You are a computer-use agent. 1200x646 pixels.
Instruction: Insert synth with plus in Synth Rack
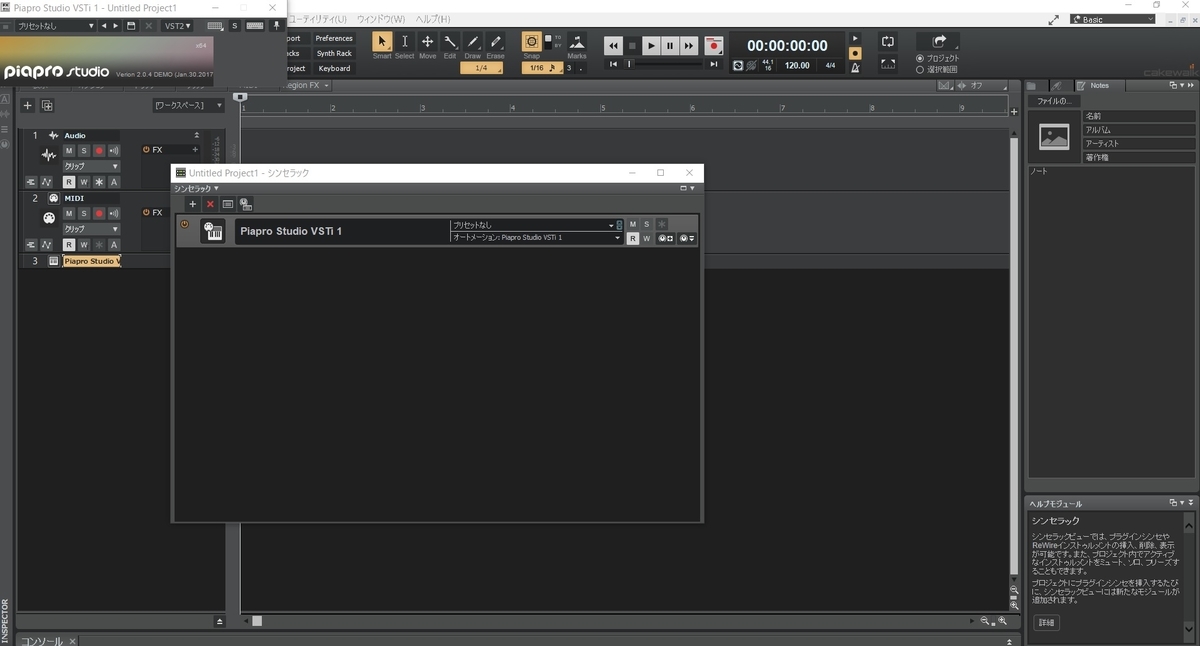[193, 204]
